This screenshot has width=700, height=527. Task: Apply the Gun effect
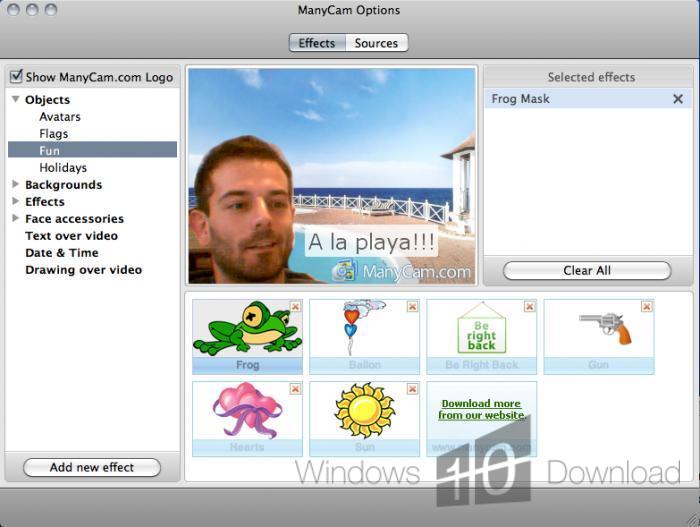pos(599,336)
